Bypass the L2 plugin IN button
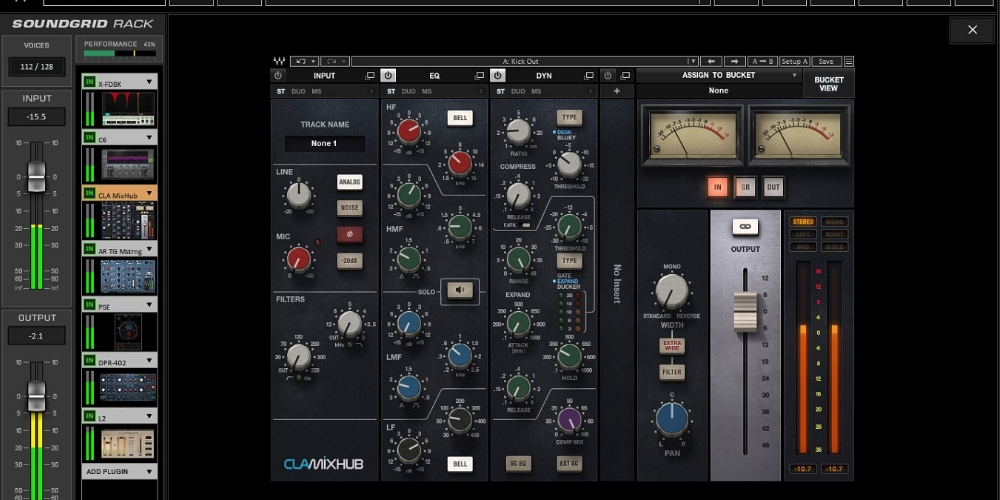Image resolution: width=1000 pixels, height=500 pixels. pos(89,418)
